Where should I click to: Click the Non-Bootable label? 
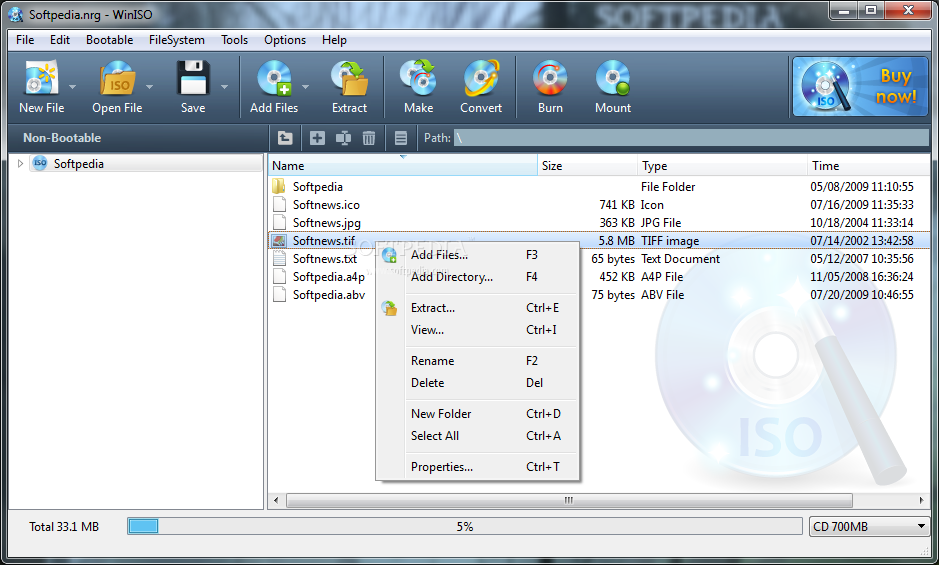pyautogui.click(x=62, y=138)
